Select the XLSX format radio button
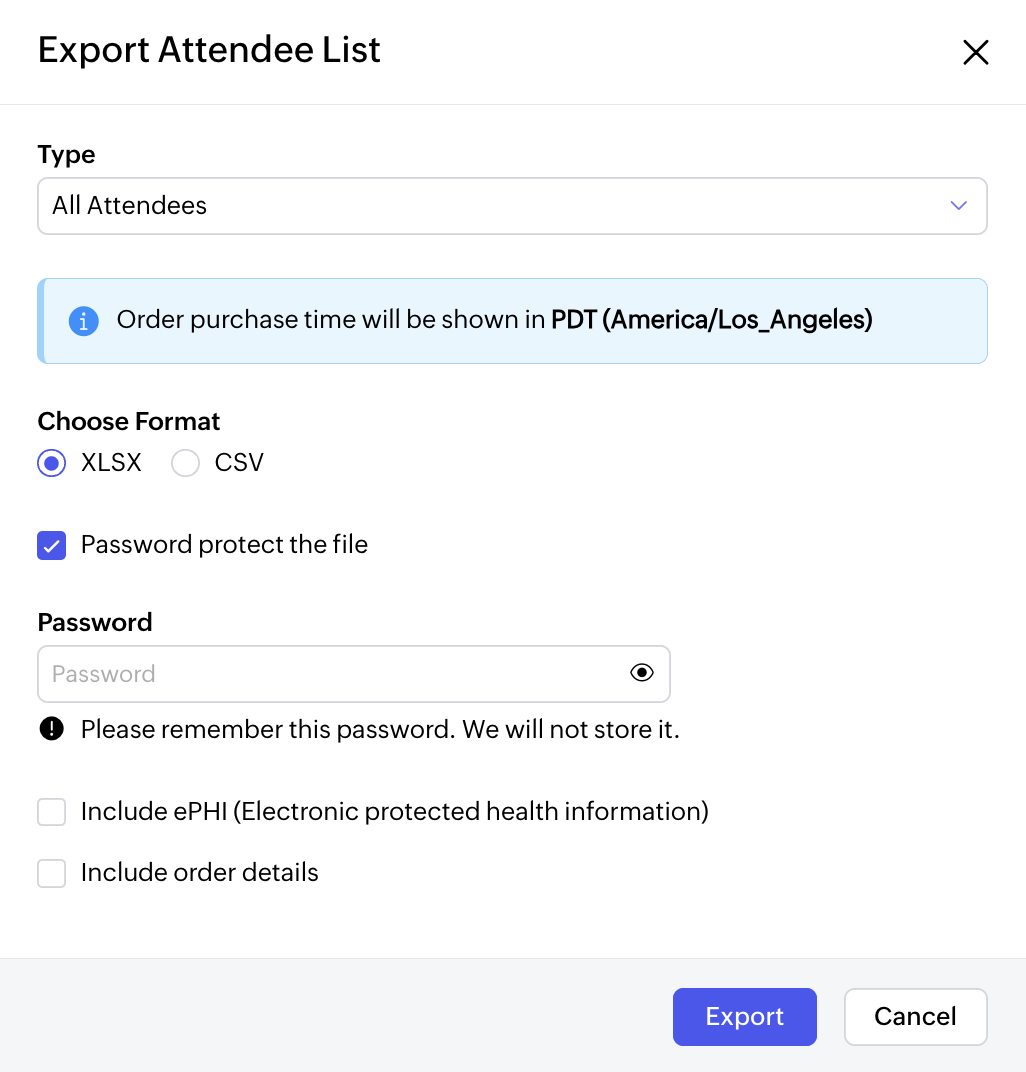This screenshot has height=1072, width=1026. click(52, 463)
